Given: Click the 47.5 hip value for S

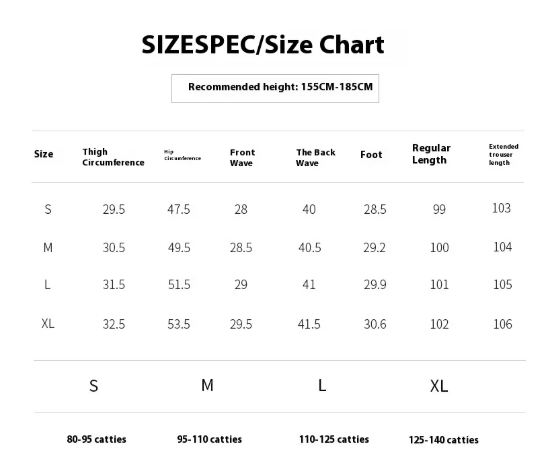Looking at the screenshot, I should click(178, 209).
